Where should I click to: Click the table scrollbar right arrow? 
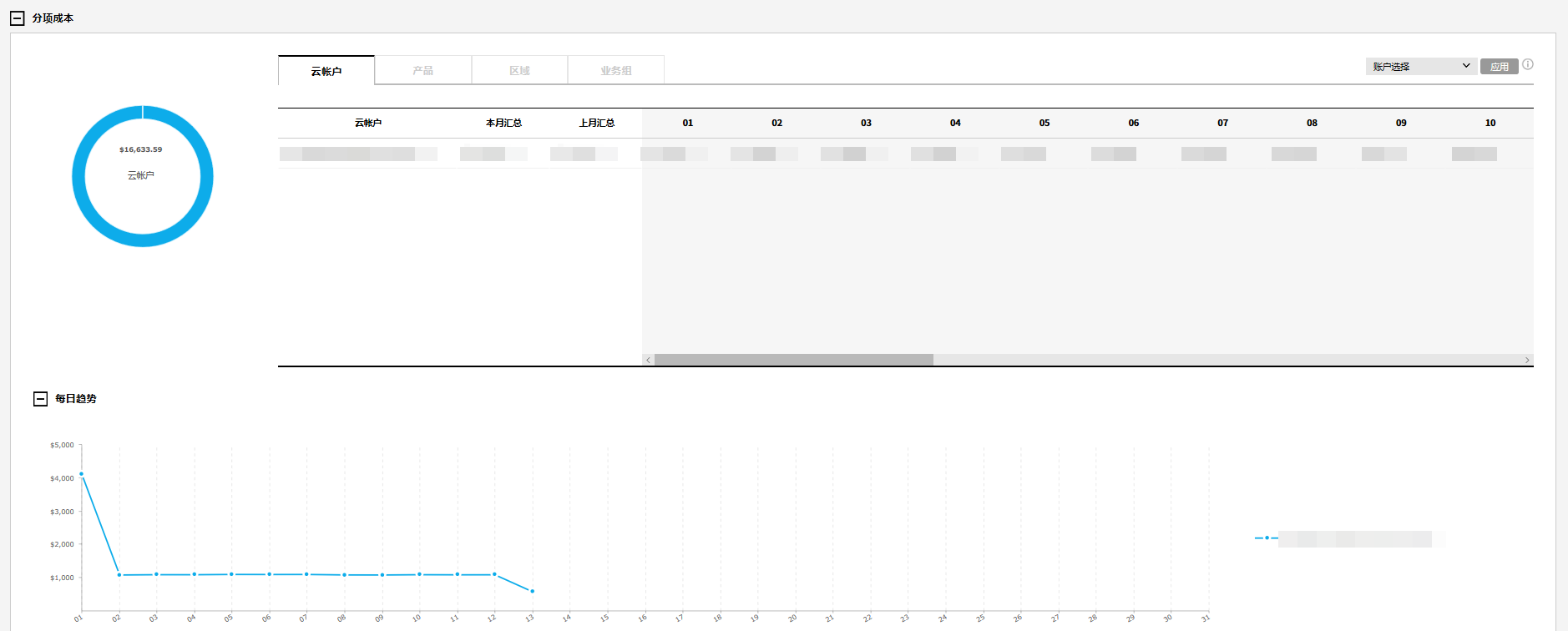pyautogui.click(x=1527, y=360)
